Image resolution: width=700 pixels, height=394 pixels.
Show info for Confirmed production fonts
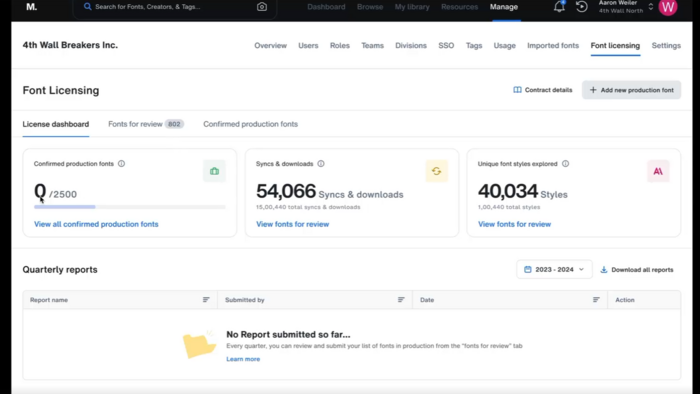click(121, 164)
